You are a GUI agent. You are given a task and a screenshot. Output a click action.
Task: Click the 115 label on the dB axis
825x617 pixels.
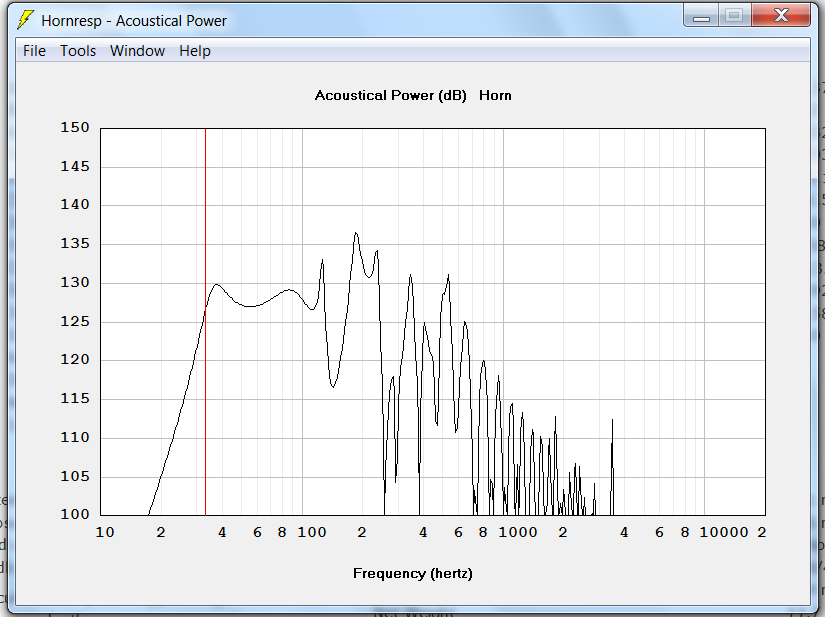point(75,399)
